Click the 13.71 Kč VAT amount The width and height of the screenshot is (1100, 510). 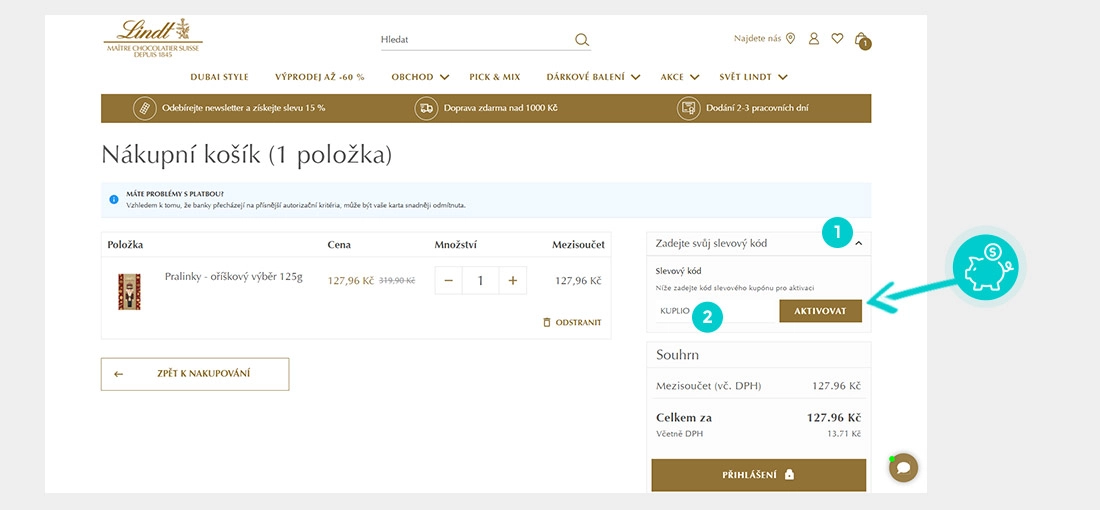(844, 434)
